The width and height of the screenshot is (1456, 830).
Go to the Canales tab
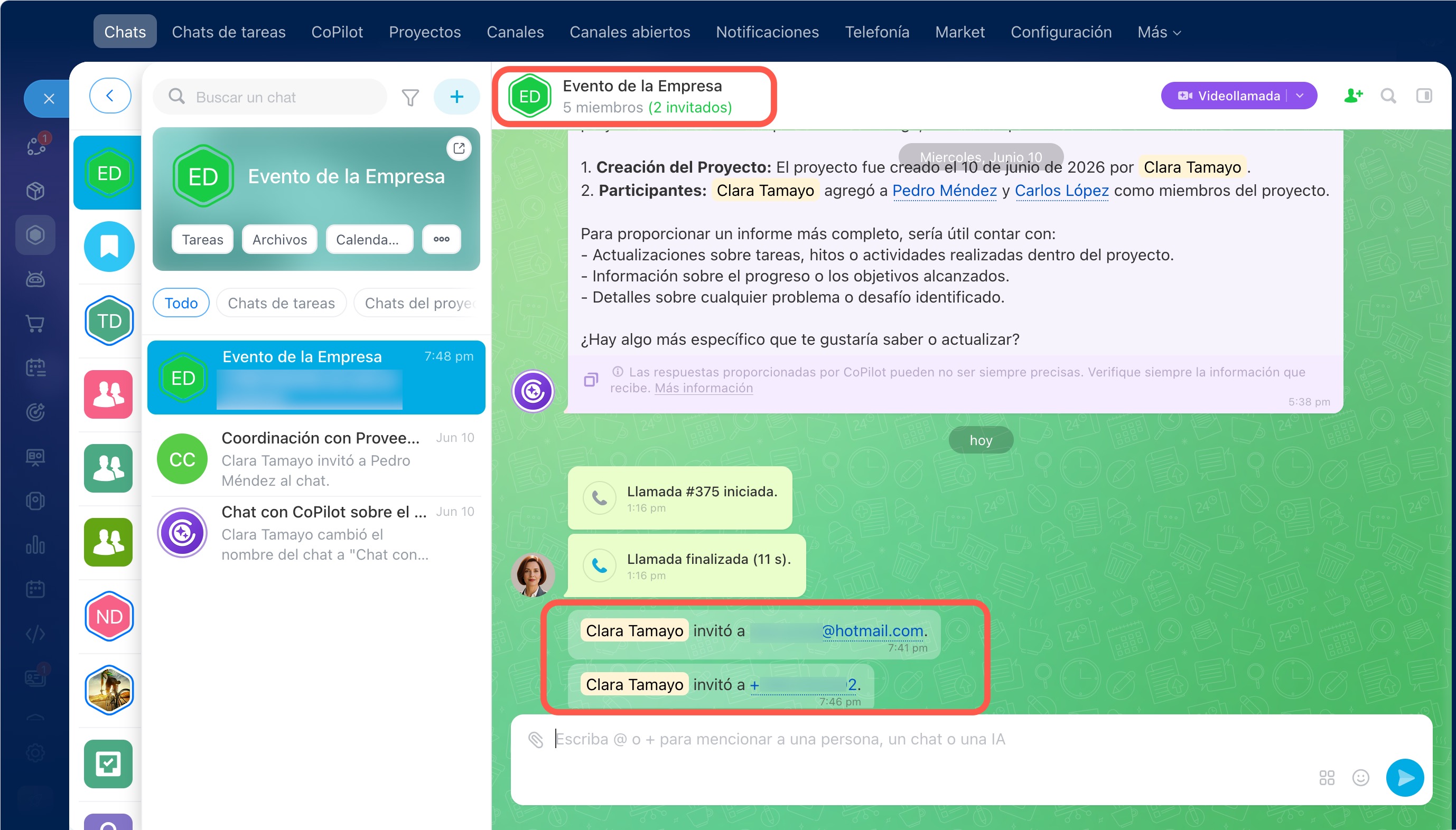click(515, 32)
